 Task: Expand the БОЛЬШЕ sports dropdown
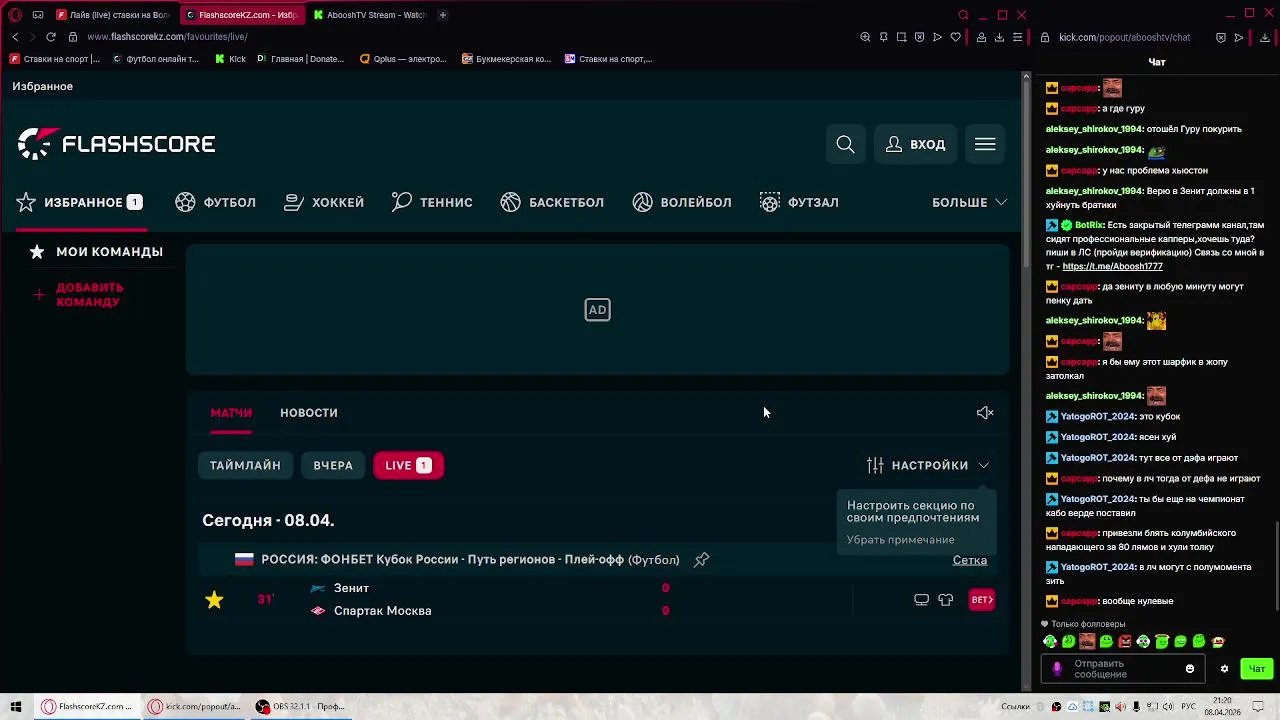(969, 202)
